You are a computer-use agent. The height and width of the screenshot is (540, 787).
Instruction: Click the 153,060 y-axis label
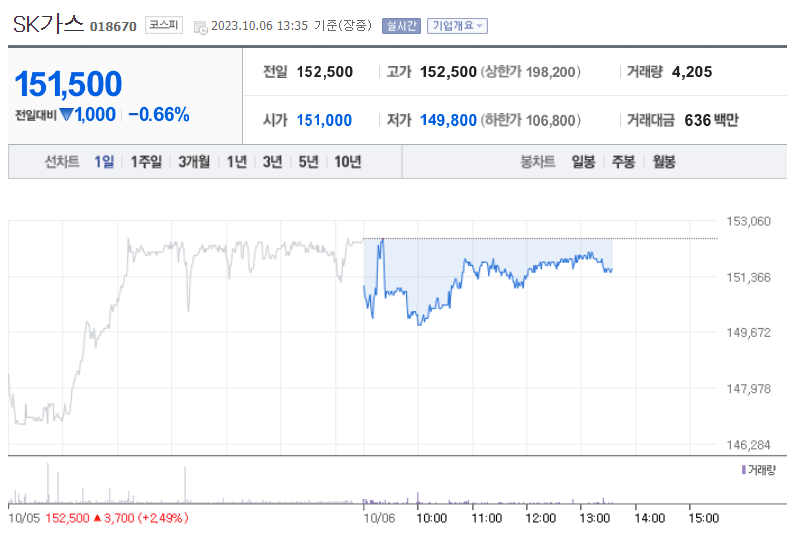748,221
